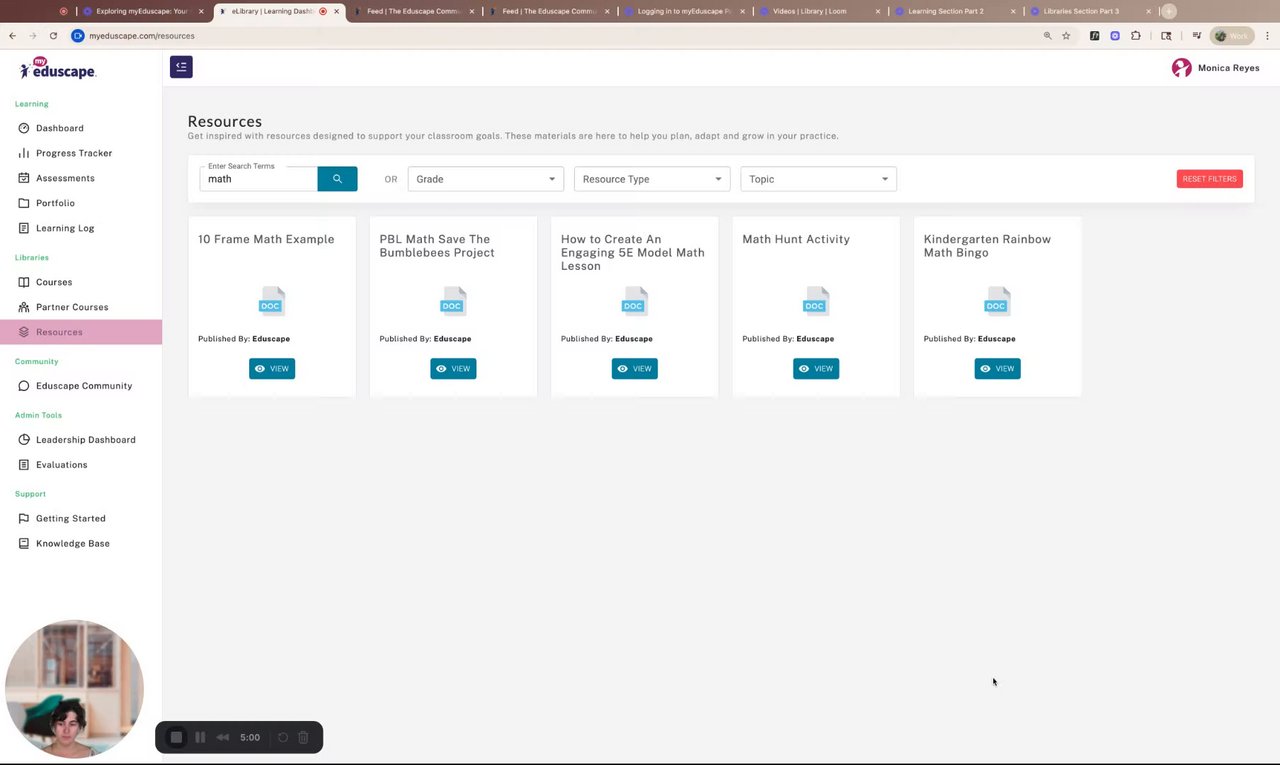Collapse the sidebar with the menu toggle icon
This screenshot has width=1280, height=765.
coord(181,67)
